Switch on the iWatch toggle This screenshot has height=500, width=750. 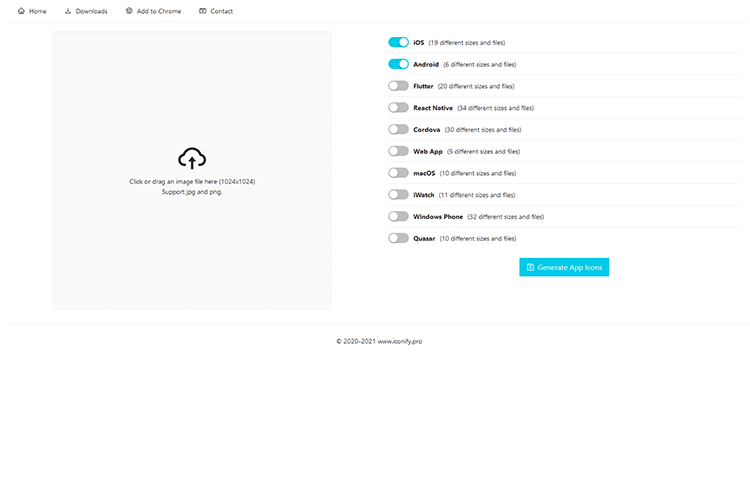(x=398, y=195)
